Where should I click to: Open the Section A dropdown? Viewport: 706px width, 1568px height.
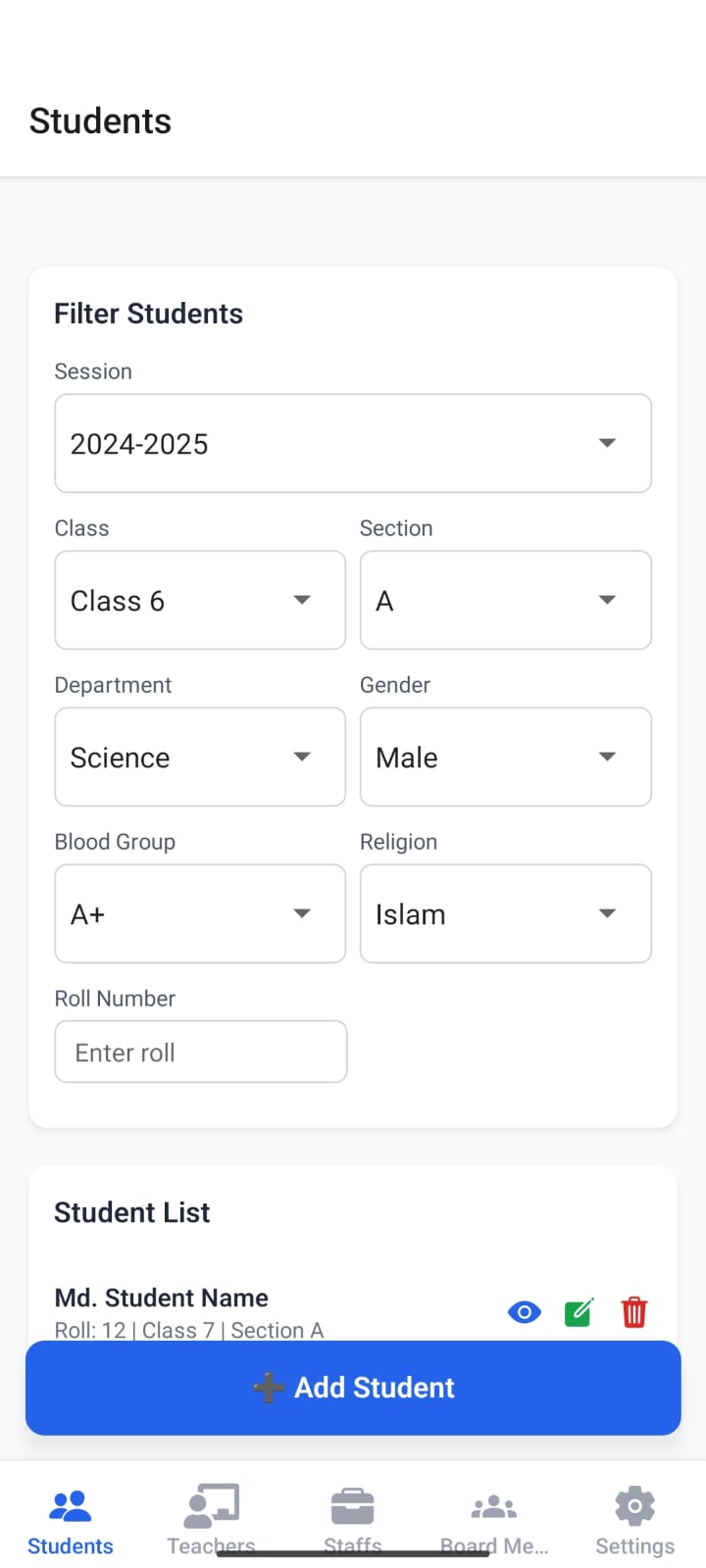(505, 600)
